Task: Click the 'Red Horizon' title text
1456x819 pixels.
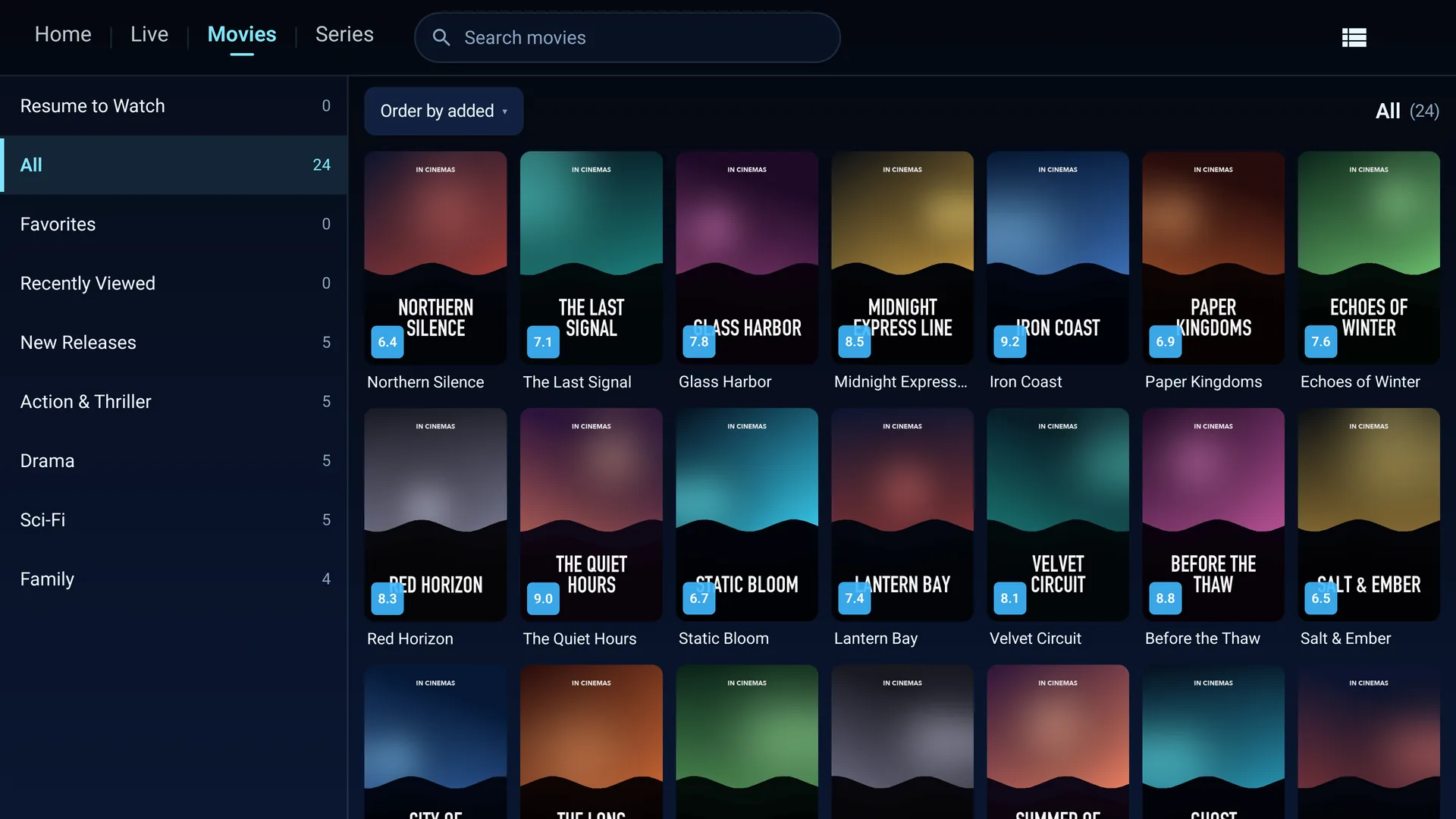Action: point(410,639)
